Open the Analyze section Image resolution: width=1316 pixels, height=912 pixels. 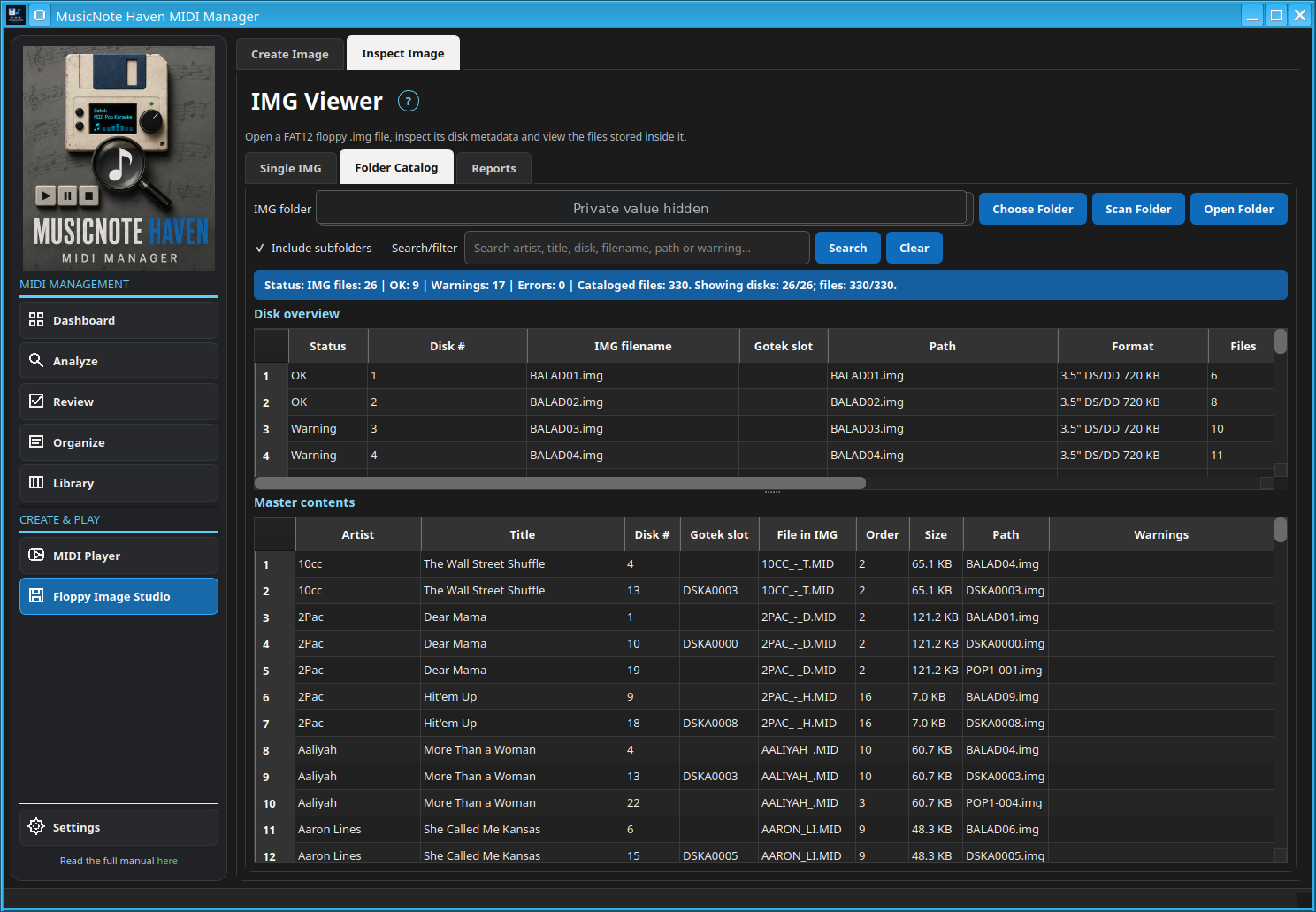(x=119, y=361)
